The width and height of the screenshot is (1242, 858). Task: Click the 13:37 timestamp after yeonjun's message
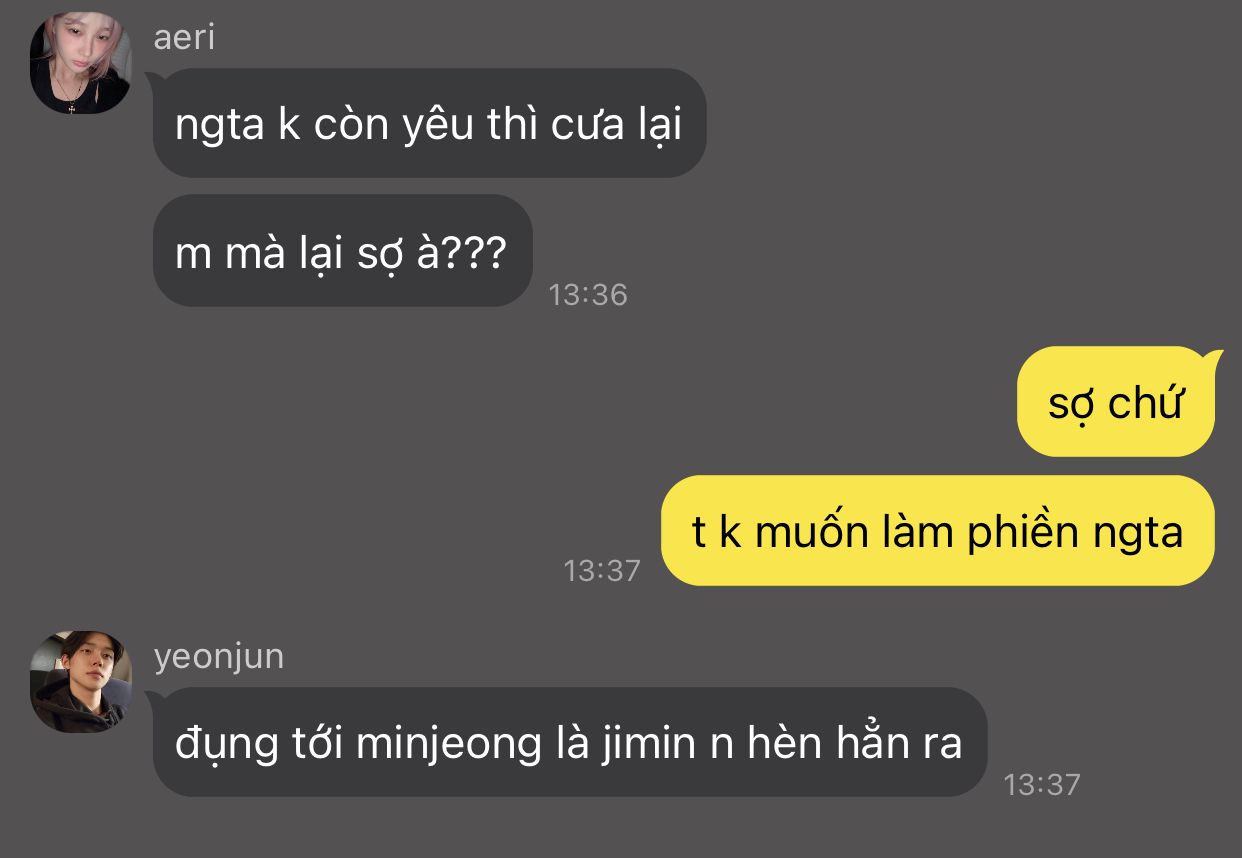pyautogui.click(x=1042, y=784)
